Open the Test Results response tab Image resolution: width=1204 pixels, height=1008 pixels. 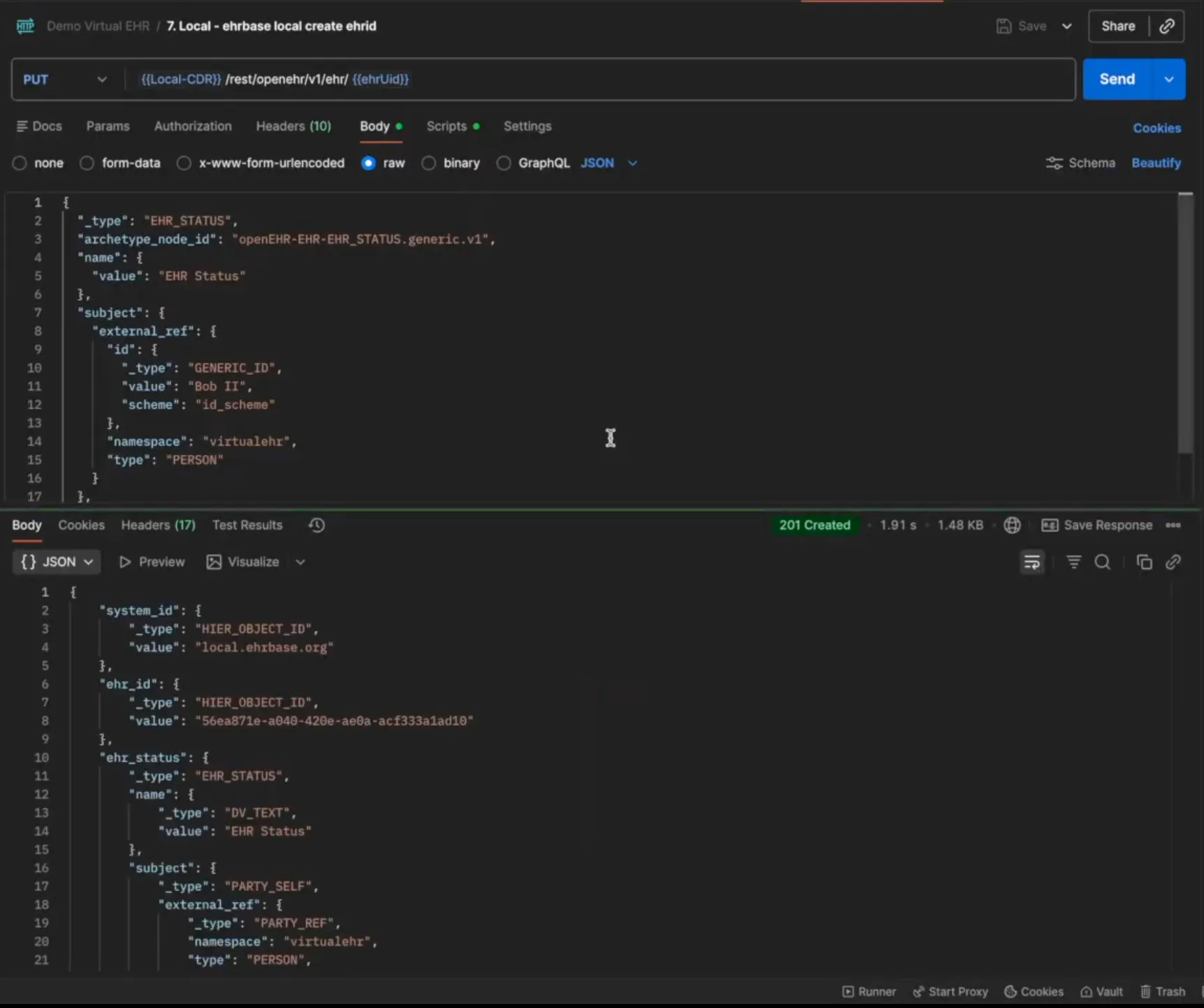[247, 525]
